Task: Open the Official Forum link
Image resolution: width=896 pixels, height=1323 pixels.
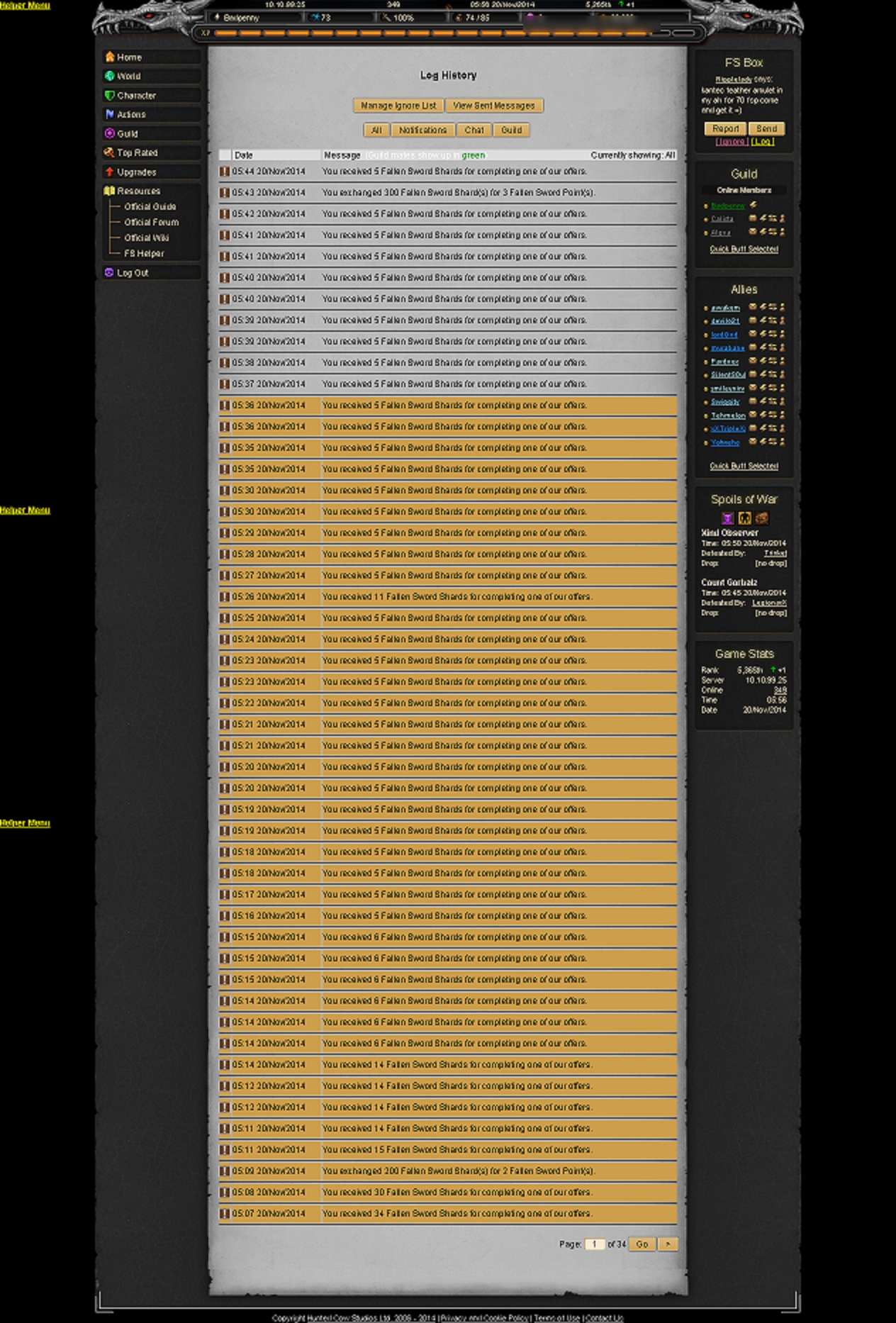Action: [x=152, y=223]
